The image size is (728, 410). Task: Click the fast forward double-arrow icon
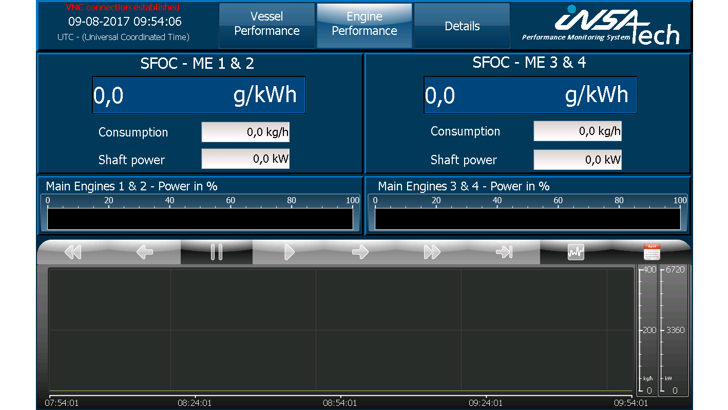pyautogui.click(x=432, y=252)
